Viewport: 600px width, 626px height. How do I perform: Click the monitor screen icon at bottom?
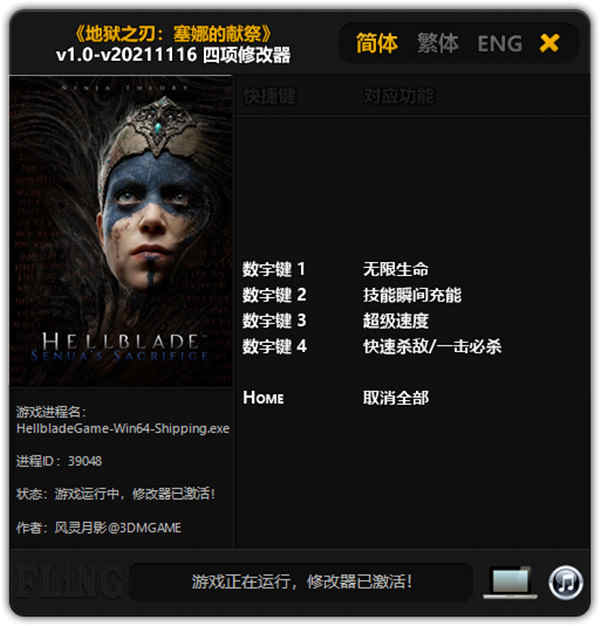point(510,582)
